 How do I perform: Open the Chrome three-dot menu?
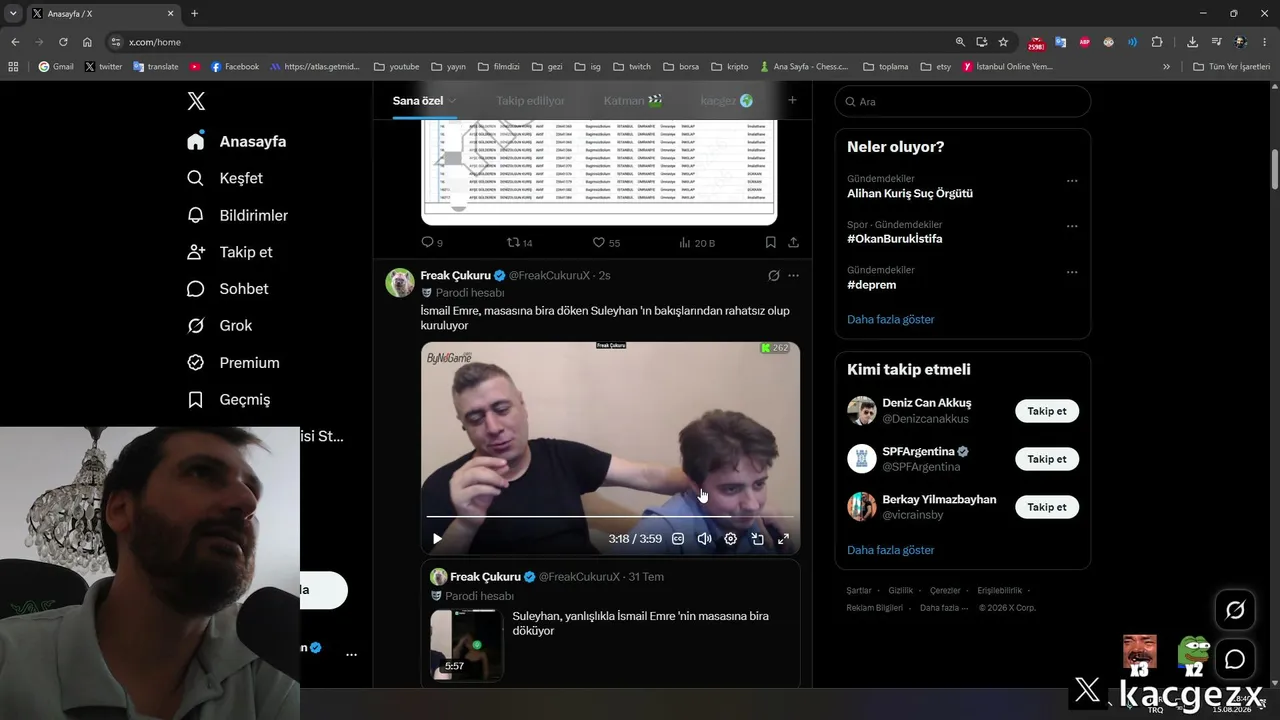(1266, 42)
